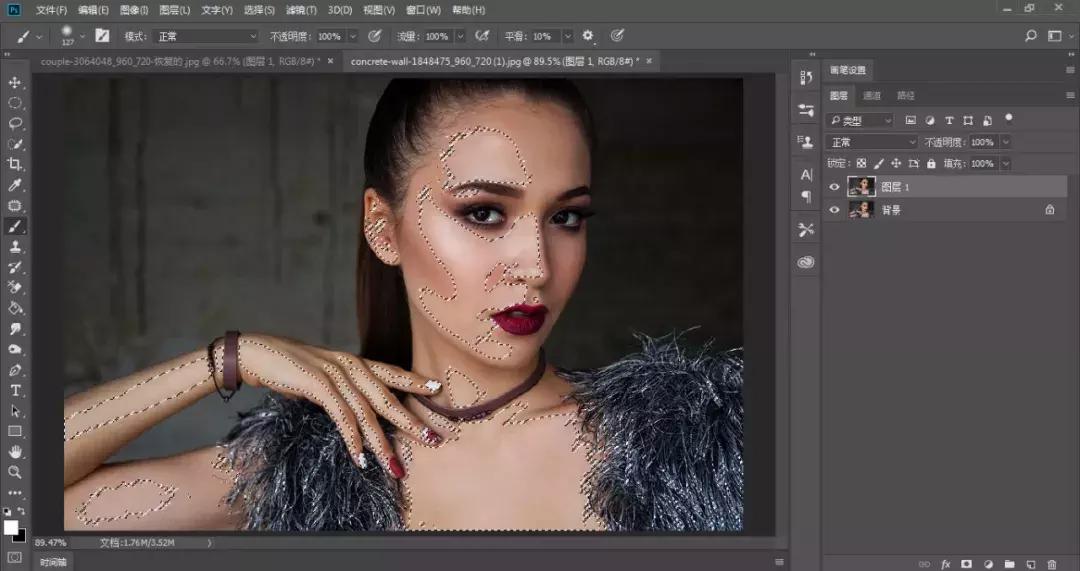Open the brush 模式 blend mode dropdown
The image size is (1080, 571).
[206, 36]
